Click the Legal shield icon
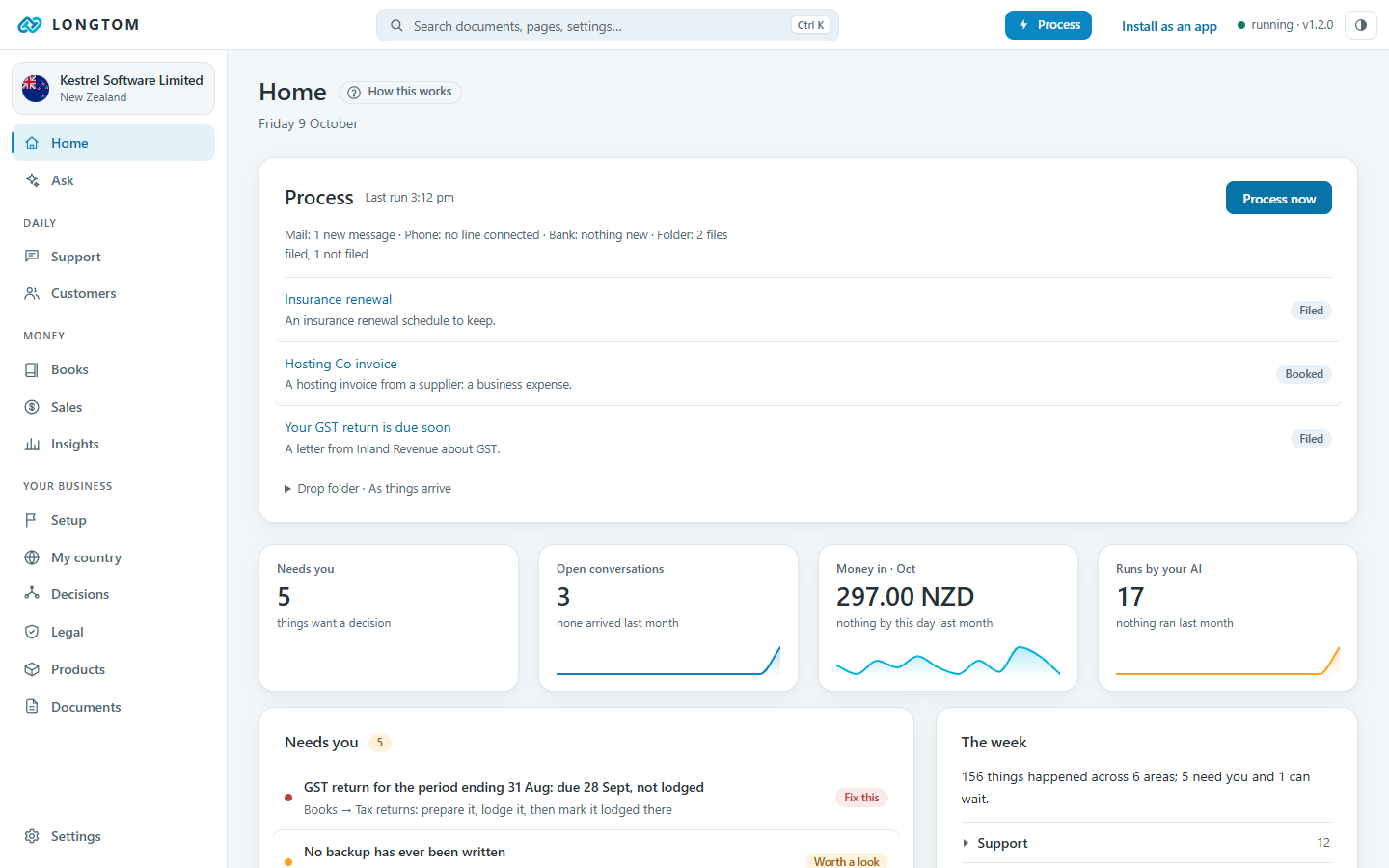Viewport: 1389px width, 868px height. [x=32, y=632]
